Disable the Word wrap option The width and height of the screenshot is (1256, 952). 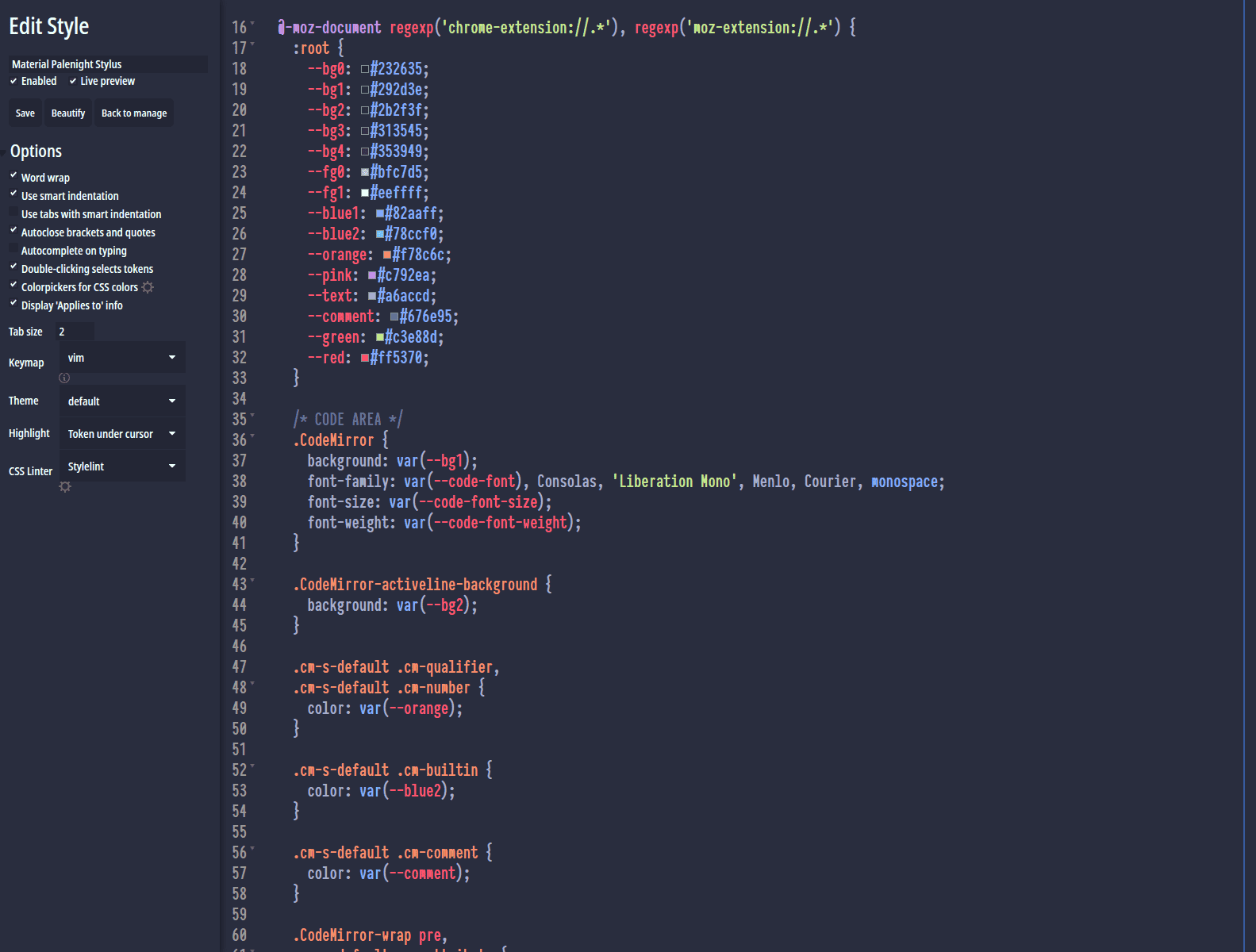pos(13,175)
